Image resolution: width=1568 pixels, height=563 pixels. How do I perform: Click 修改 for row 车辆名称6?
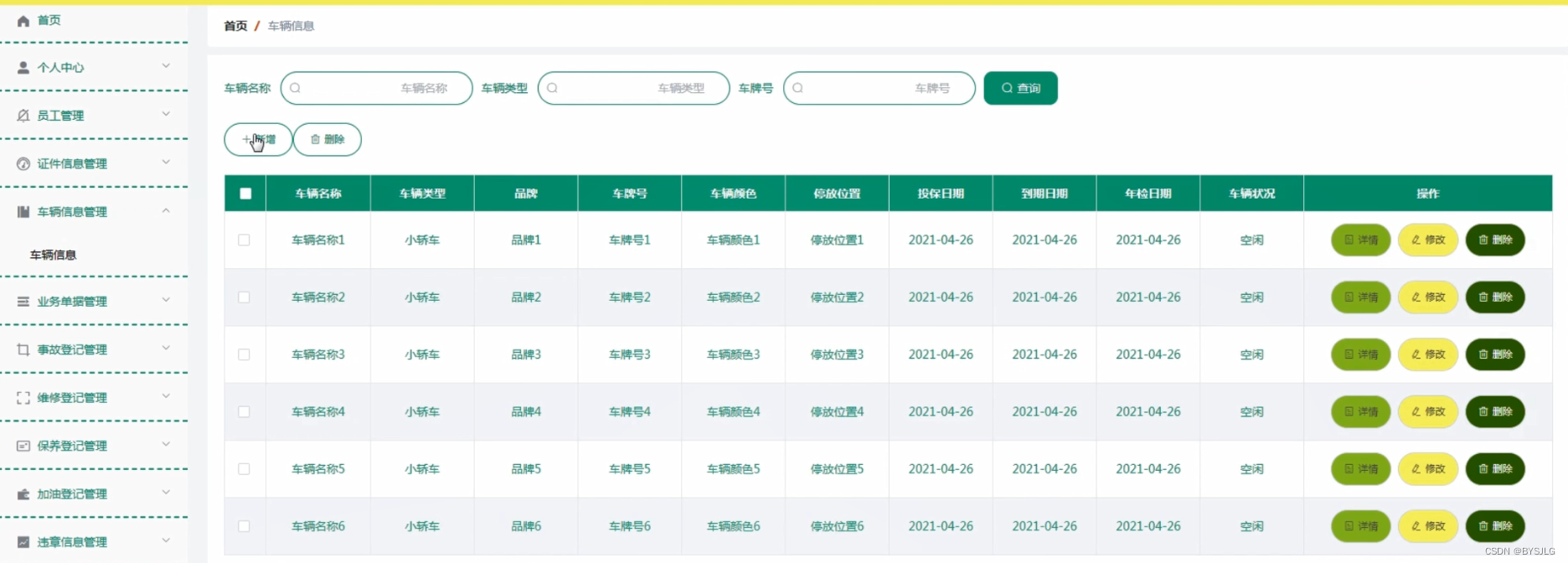tap(1428, 526)
